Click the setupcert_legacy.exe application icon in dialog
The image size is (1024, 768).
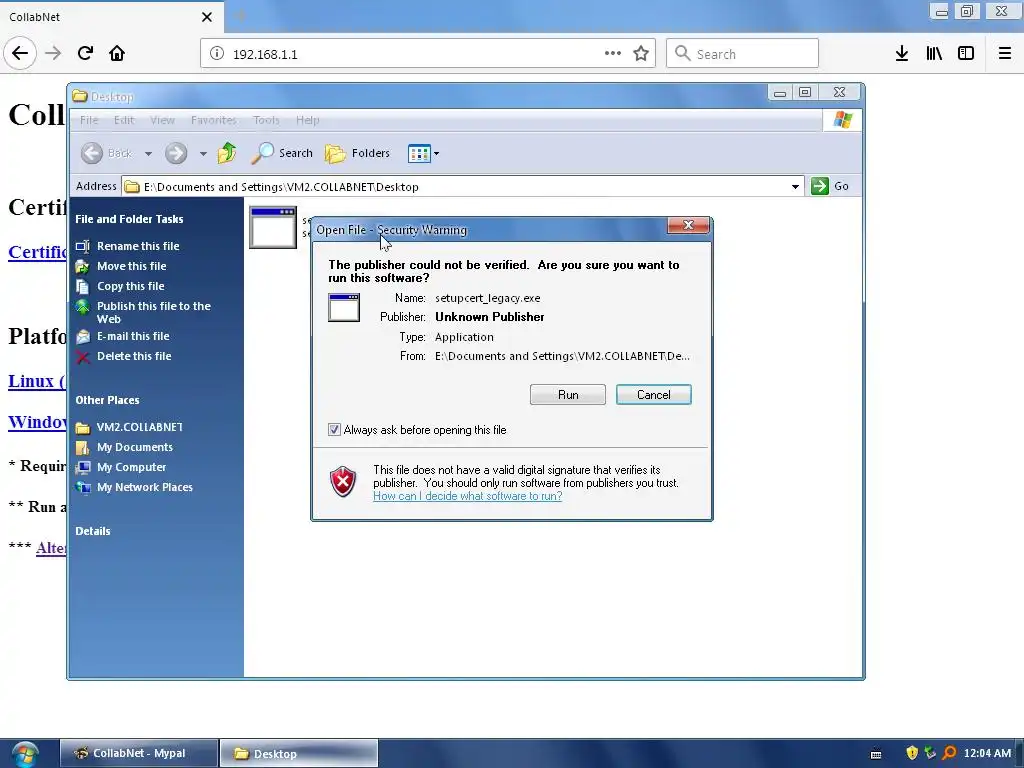344,308
